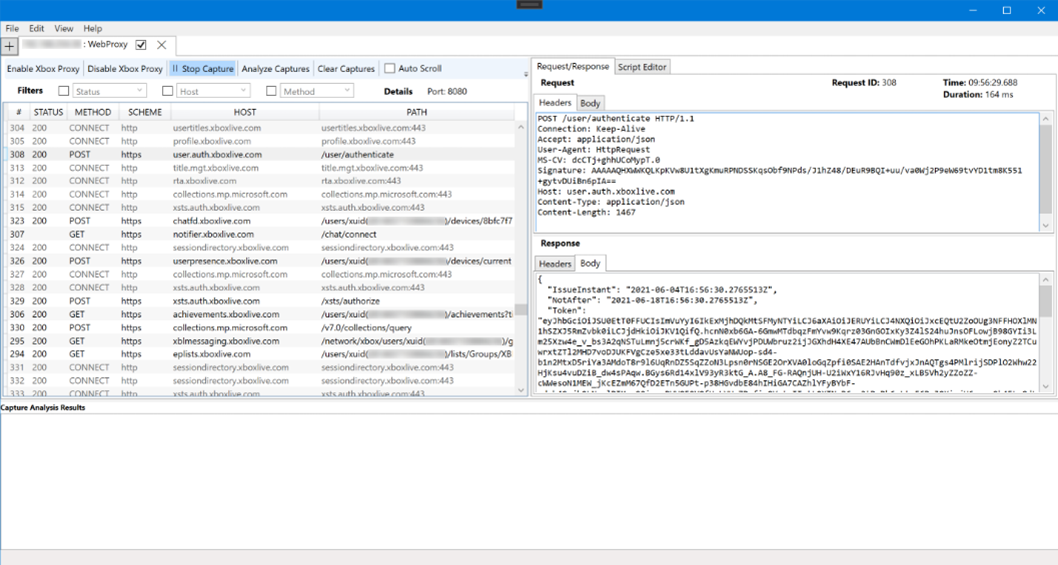Close the WebProxy tab with X icon
Viewport: 1058px width, 565px height.
tap(161, 45)
